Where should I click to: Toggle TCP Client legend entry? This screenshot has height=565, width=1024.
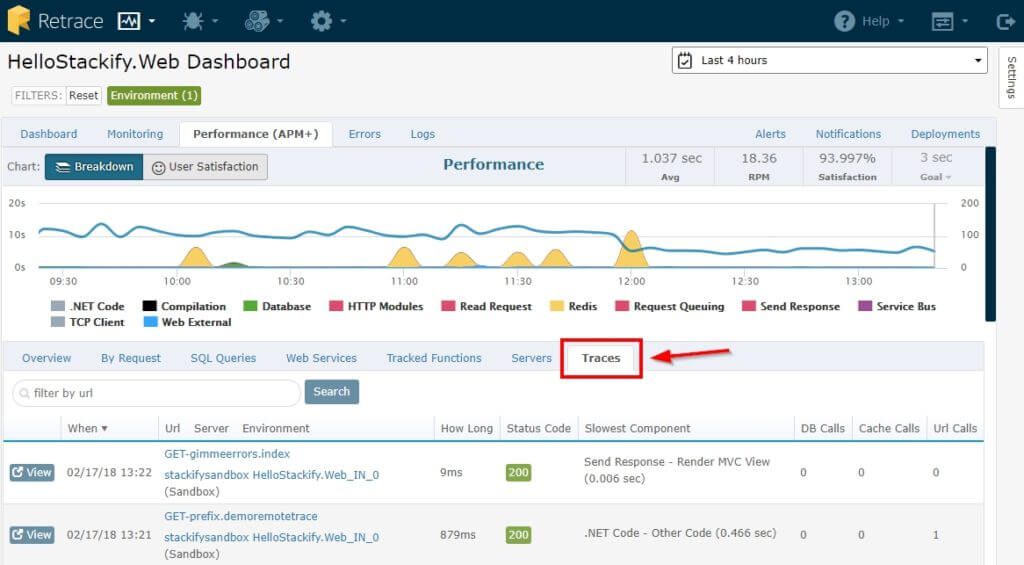click(x=88, y=322)
